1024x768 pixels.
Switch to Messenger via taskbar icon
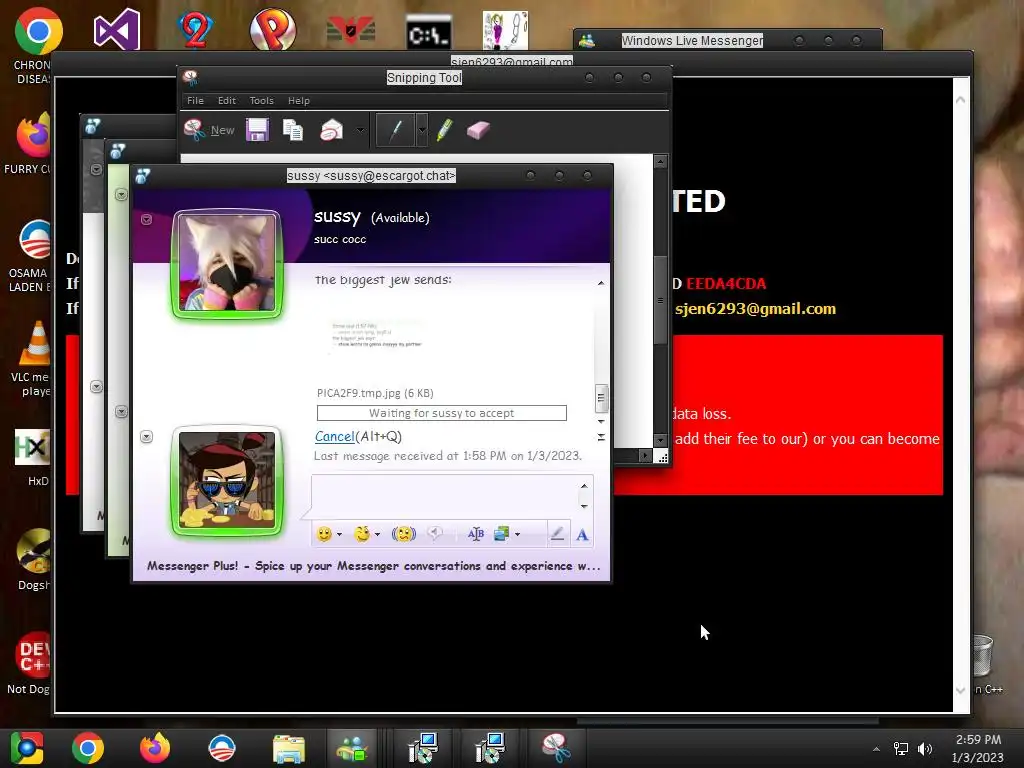[x=353, y=748]
